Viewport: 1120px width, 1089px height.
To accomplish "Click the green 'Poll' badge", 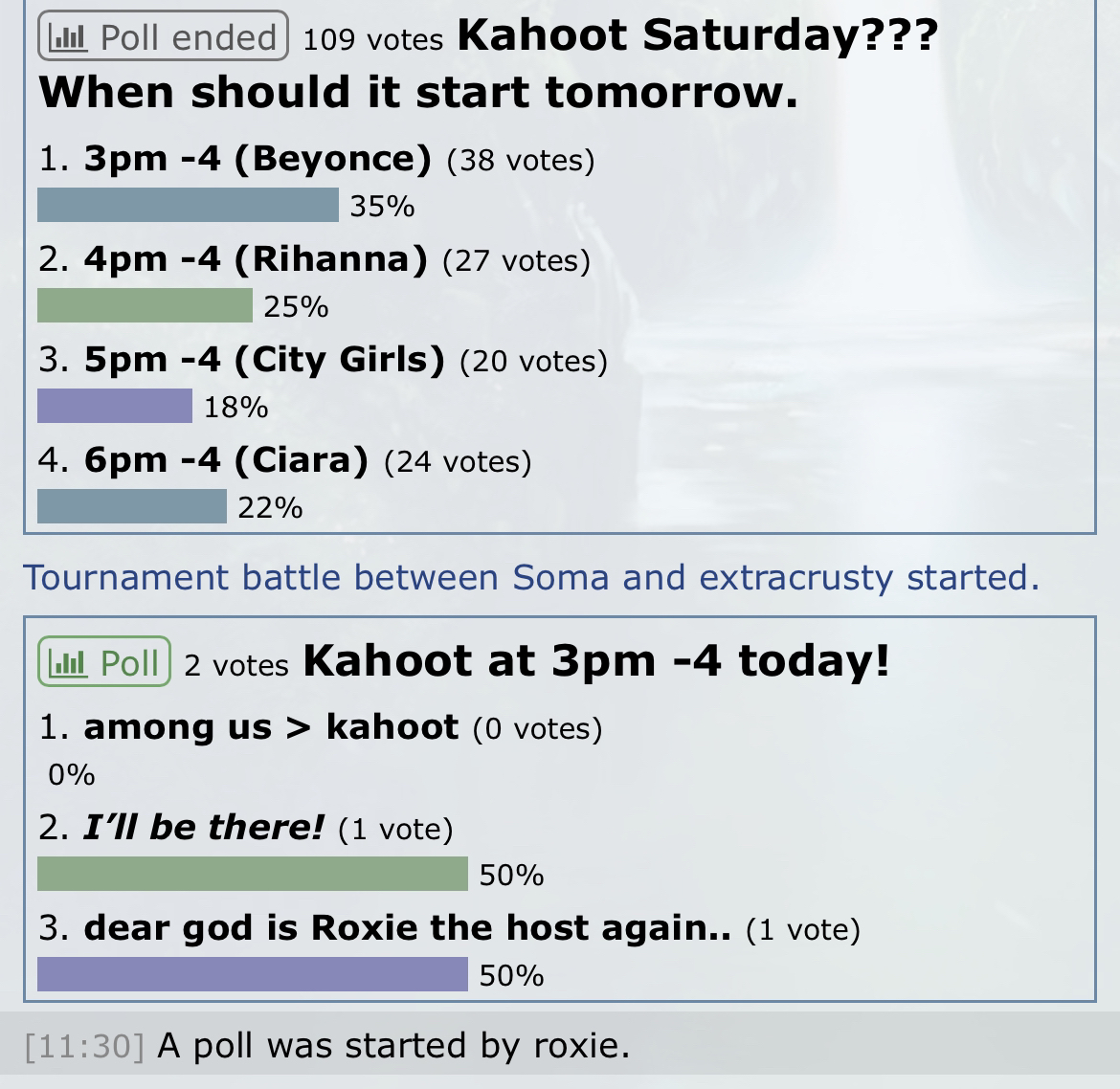I will click(x=104, y=661).
